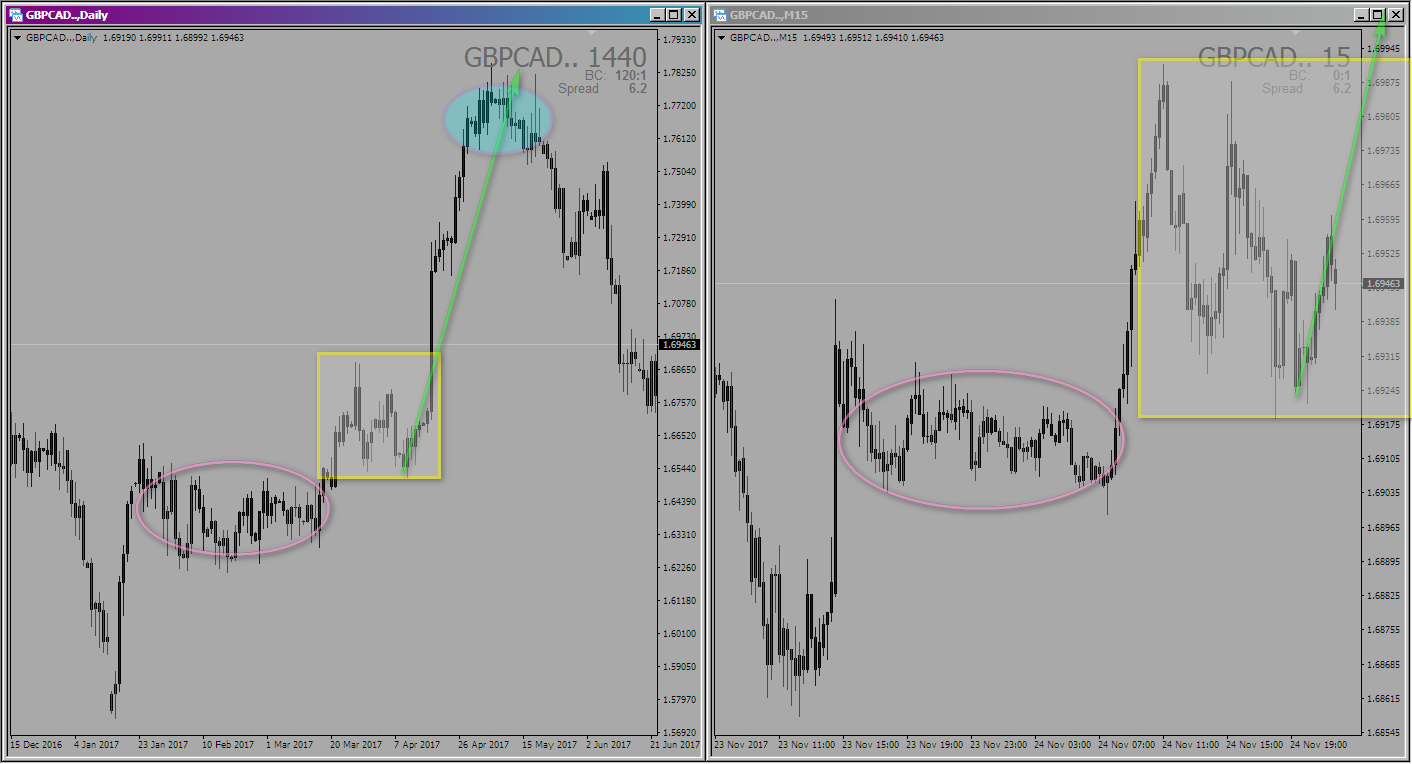Click the 1.79330 price level on the Daily axis
This screenshot has width=1412, height=764.
(x=680, y=40)
